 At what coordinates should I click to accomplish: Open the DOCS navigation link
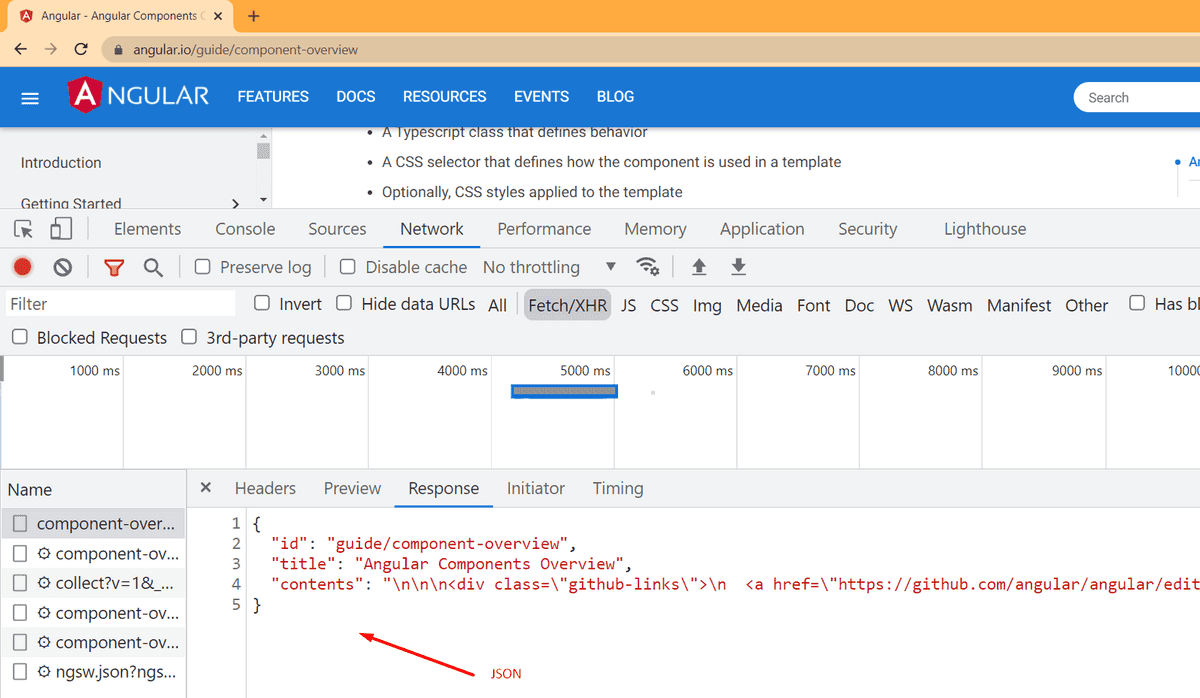tap(356, 96)
